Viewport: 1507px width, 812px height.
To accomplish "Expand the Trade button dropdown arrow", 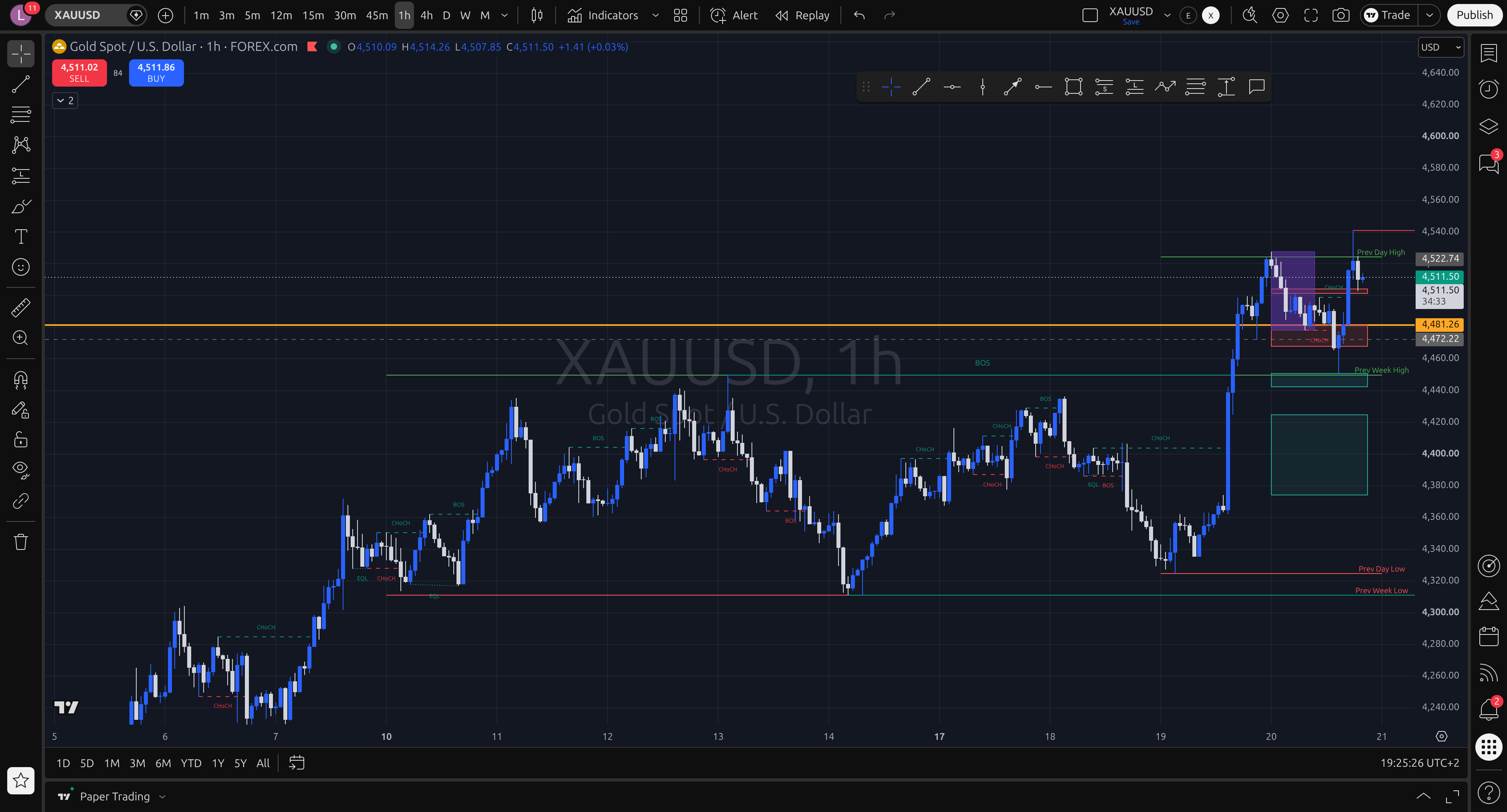I will (1429, 15).
